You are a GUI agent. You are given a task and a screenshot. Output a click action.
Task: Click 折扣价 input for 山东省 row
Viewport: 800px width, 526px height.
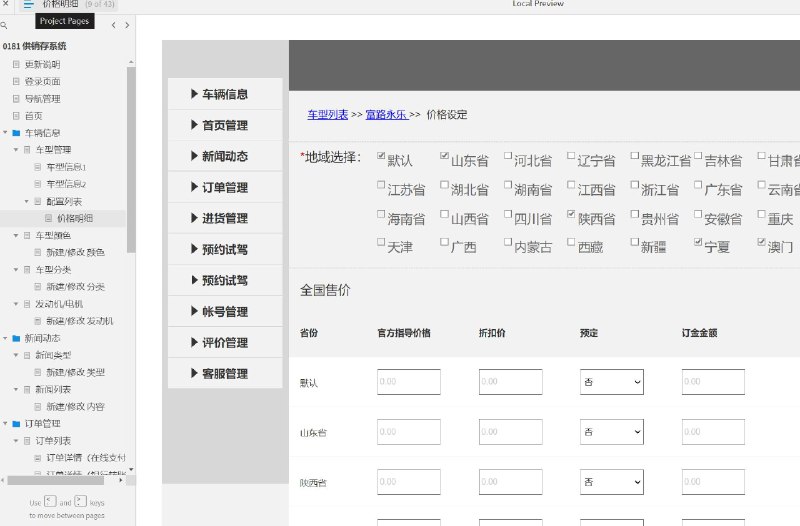510,432
